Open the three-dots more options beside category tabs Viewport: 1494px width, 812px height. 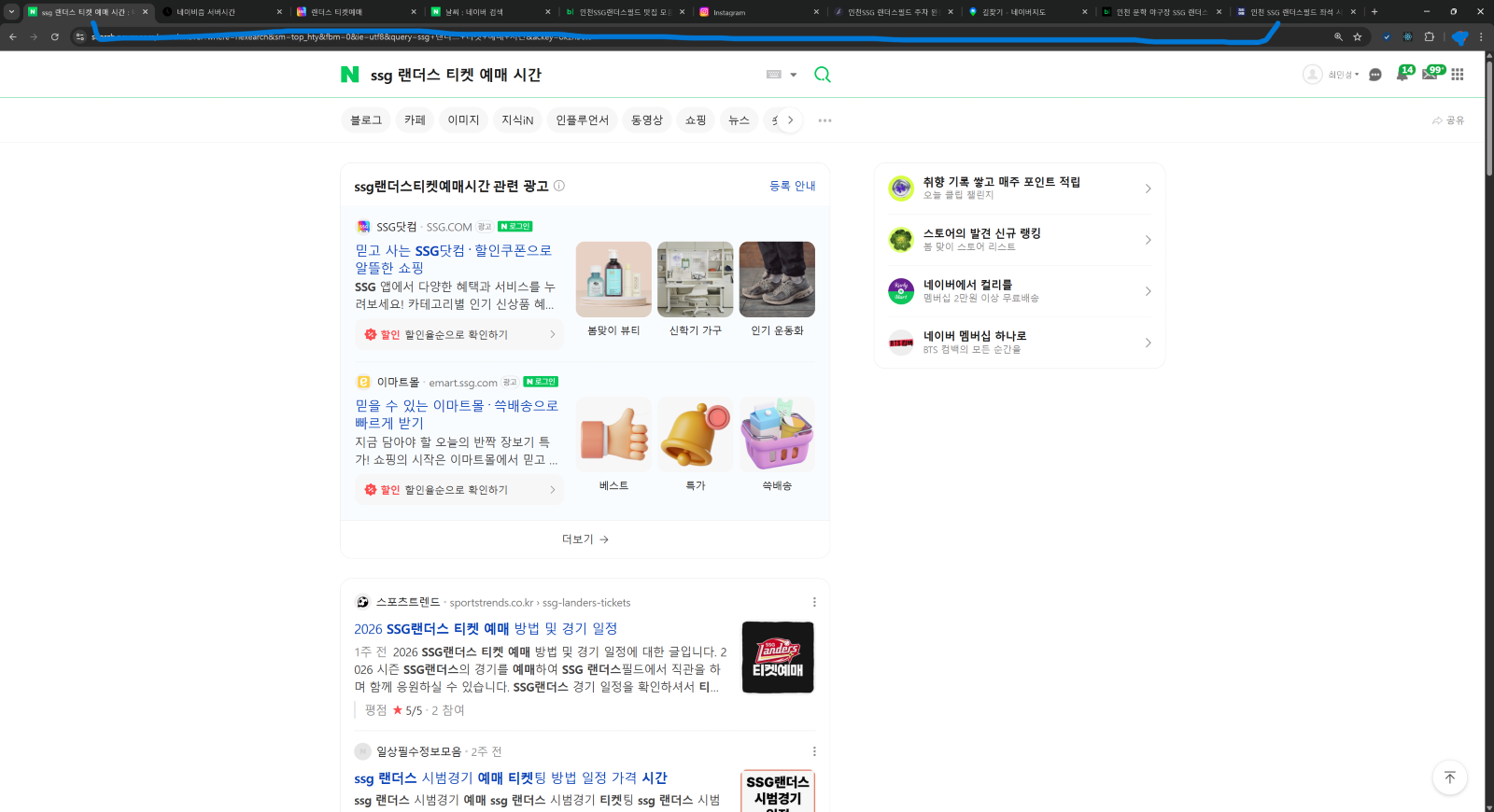pyautogui.click(x=825, y=120)
